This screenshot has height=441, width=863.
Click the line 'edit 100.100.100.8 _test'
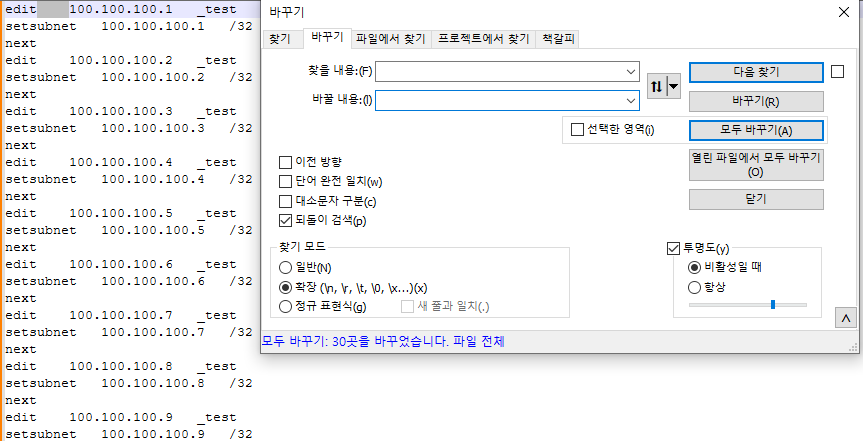tap(121, 366)
